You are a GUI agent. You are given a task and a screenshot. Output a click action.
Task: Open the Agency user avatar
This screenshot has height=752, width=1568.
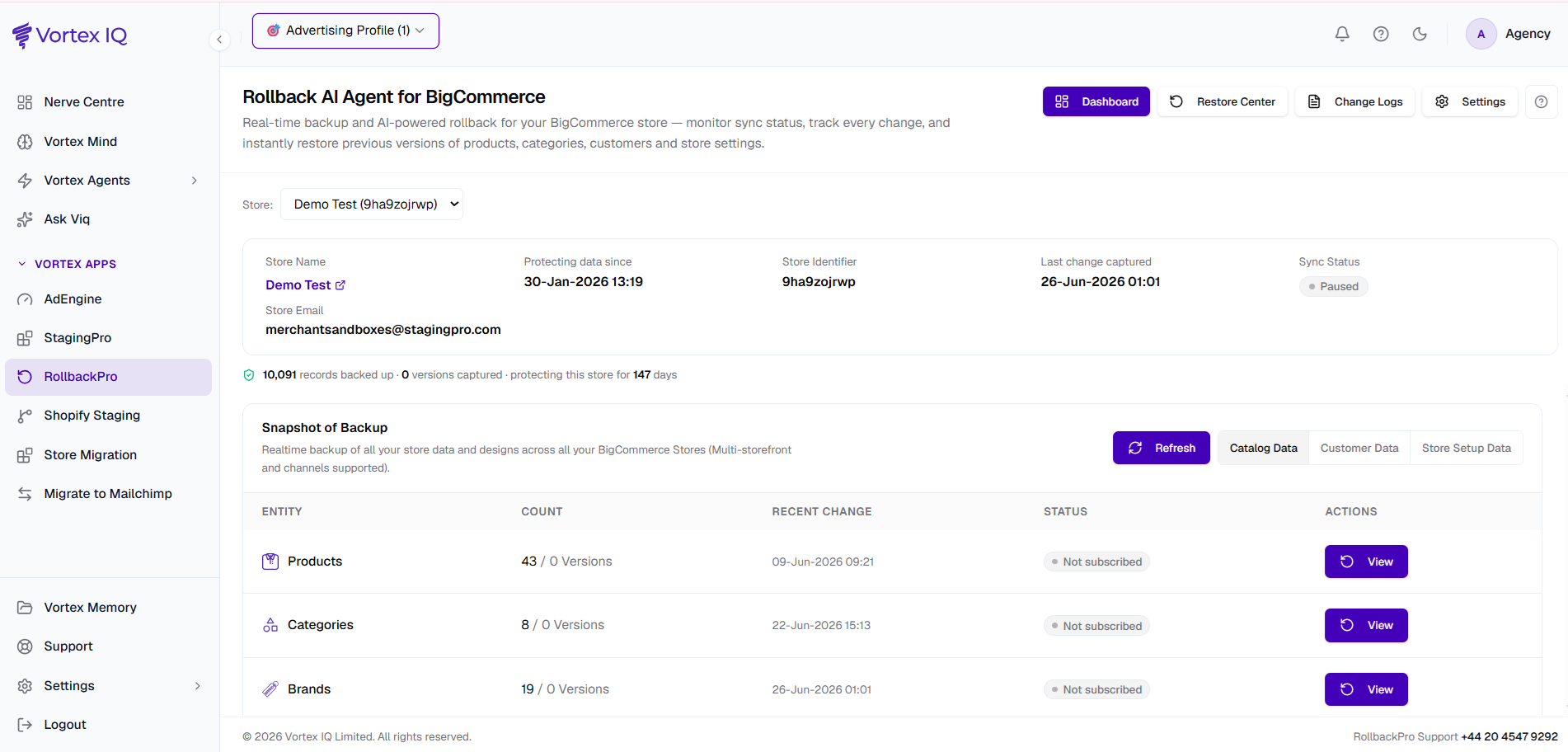pyautogui.click(x=1481, y=34)
